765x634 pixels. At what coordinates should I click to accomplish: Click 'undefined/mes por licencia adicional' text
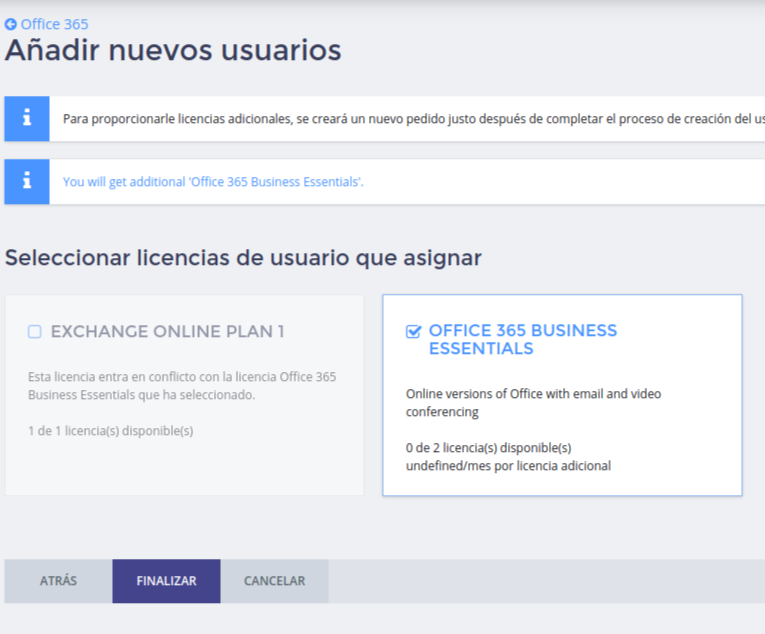click(x=508, y=466)
